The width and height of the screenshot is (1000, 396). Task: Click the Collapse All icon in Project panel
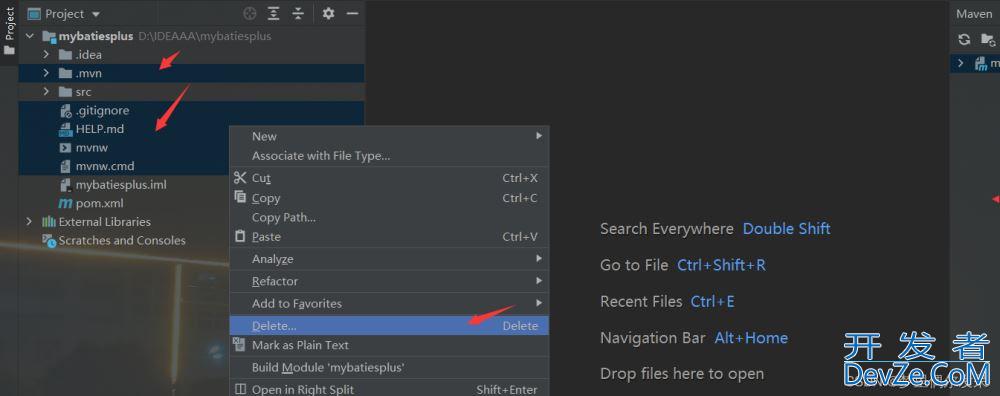click(298, 13)
